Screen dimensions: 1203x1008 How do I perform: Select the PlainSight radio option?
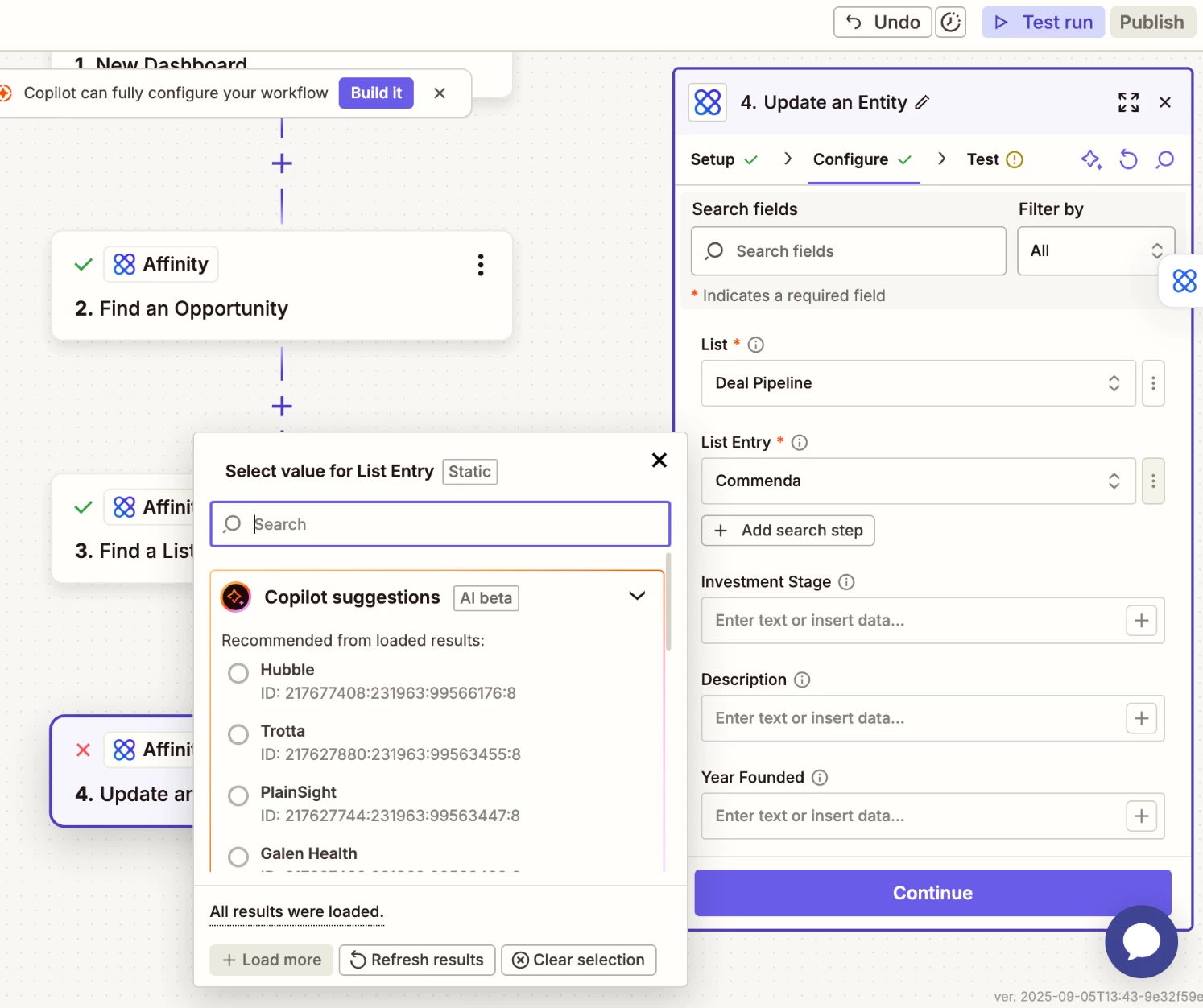pyautogui.click(x=238, y=795)
